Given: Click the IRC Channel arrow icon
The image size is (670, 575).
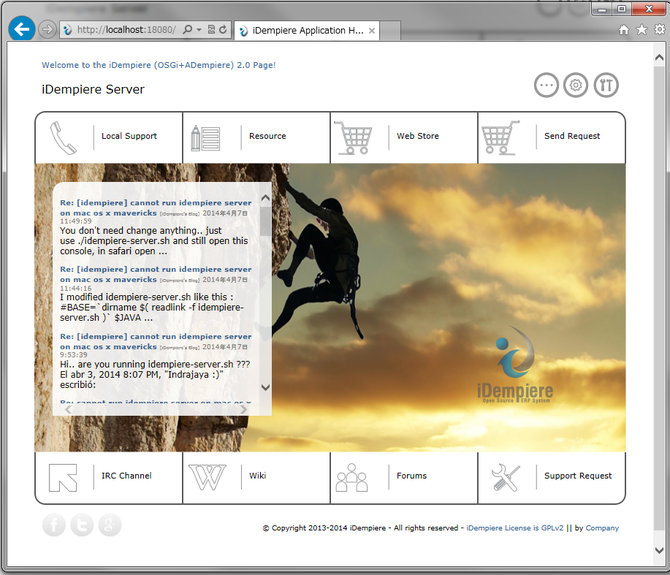Looking at the screenshot, I should point(63,478).
